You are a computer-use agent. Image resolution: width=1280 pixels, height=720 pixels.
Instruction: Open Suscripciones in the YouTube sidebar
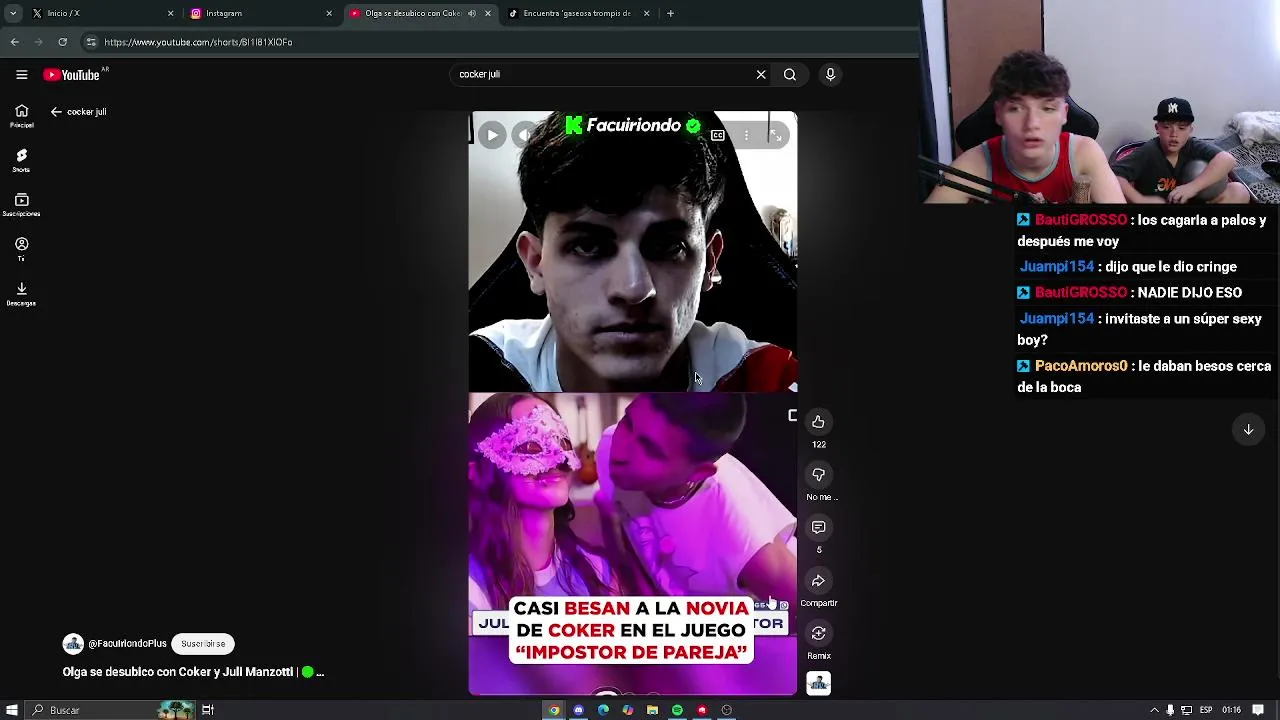tap(21, 204)
